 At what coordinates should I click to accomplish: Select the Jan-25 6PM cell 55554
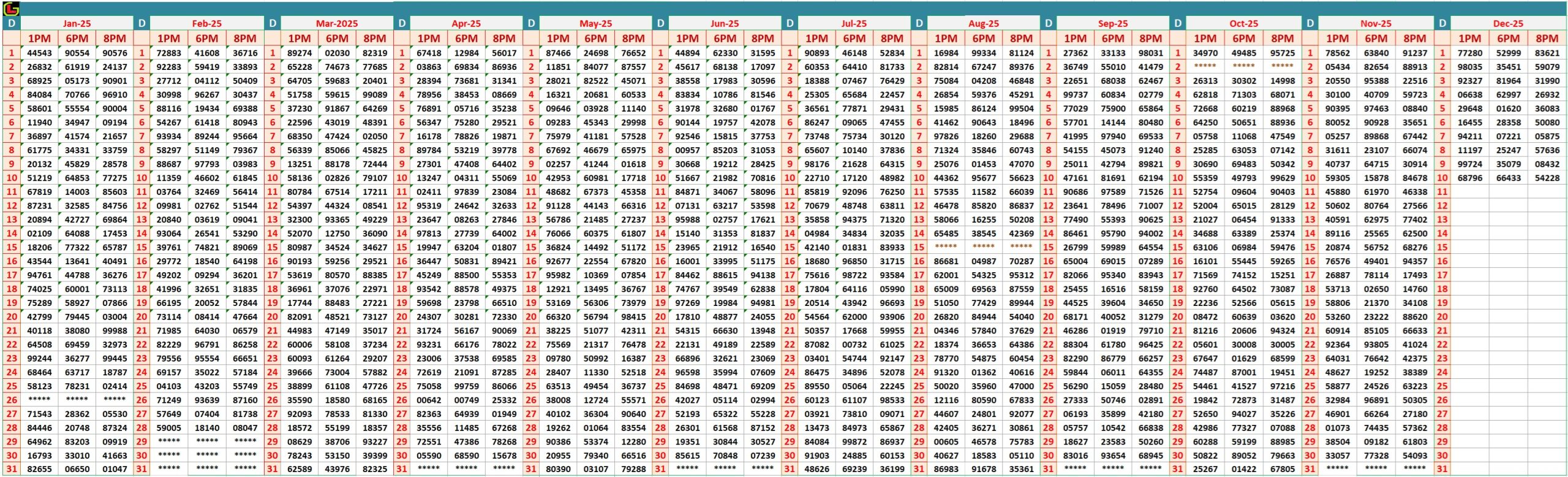tap(77, 109)
